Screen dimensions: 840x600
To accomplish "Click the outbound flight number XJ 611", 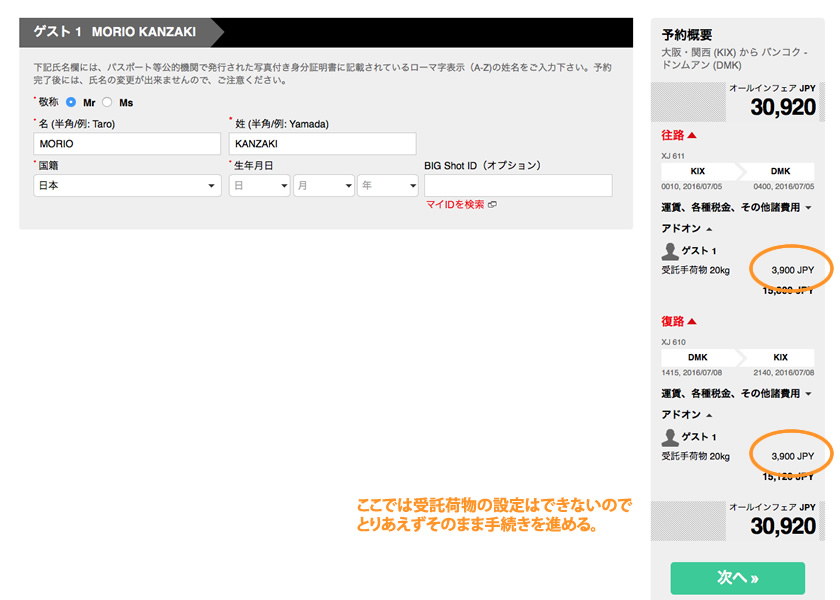I will tap(673, 156).
